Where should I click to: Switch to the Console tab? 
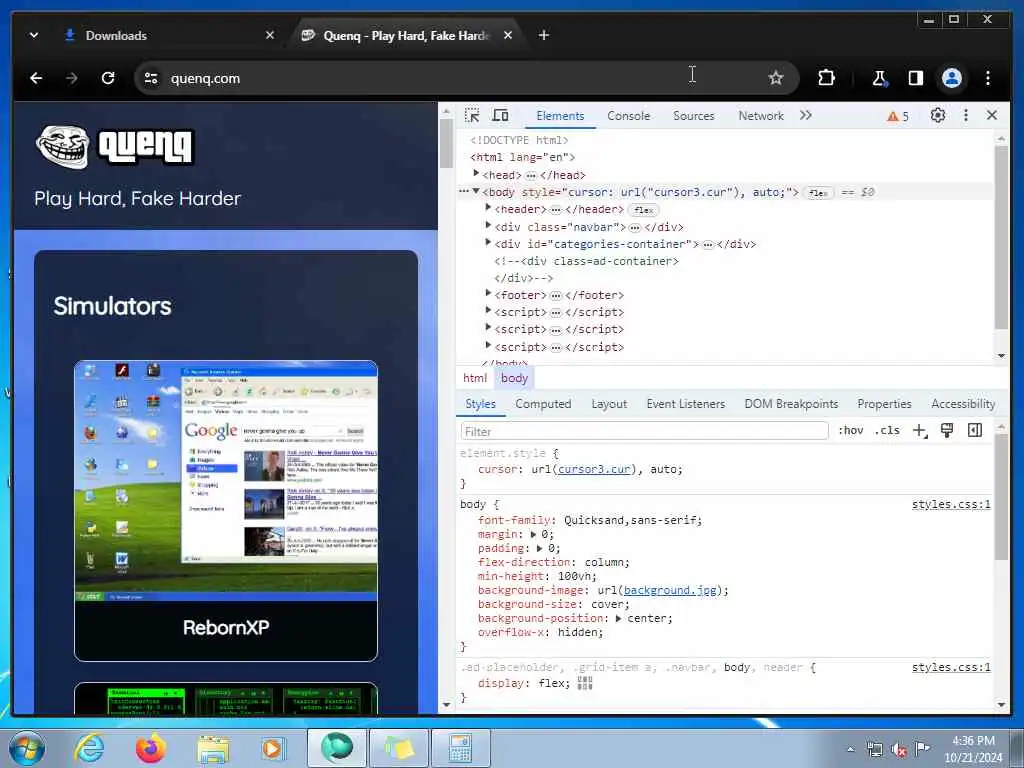(628, 116)
